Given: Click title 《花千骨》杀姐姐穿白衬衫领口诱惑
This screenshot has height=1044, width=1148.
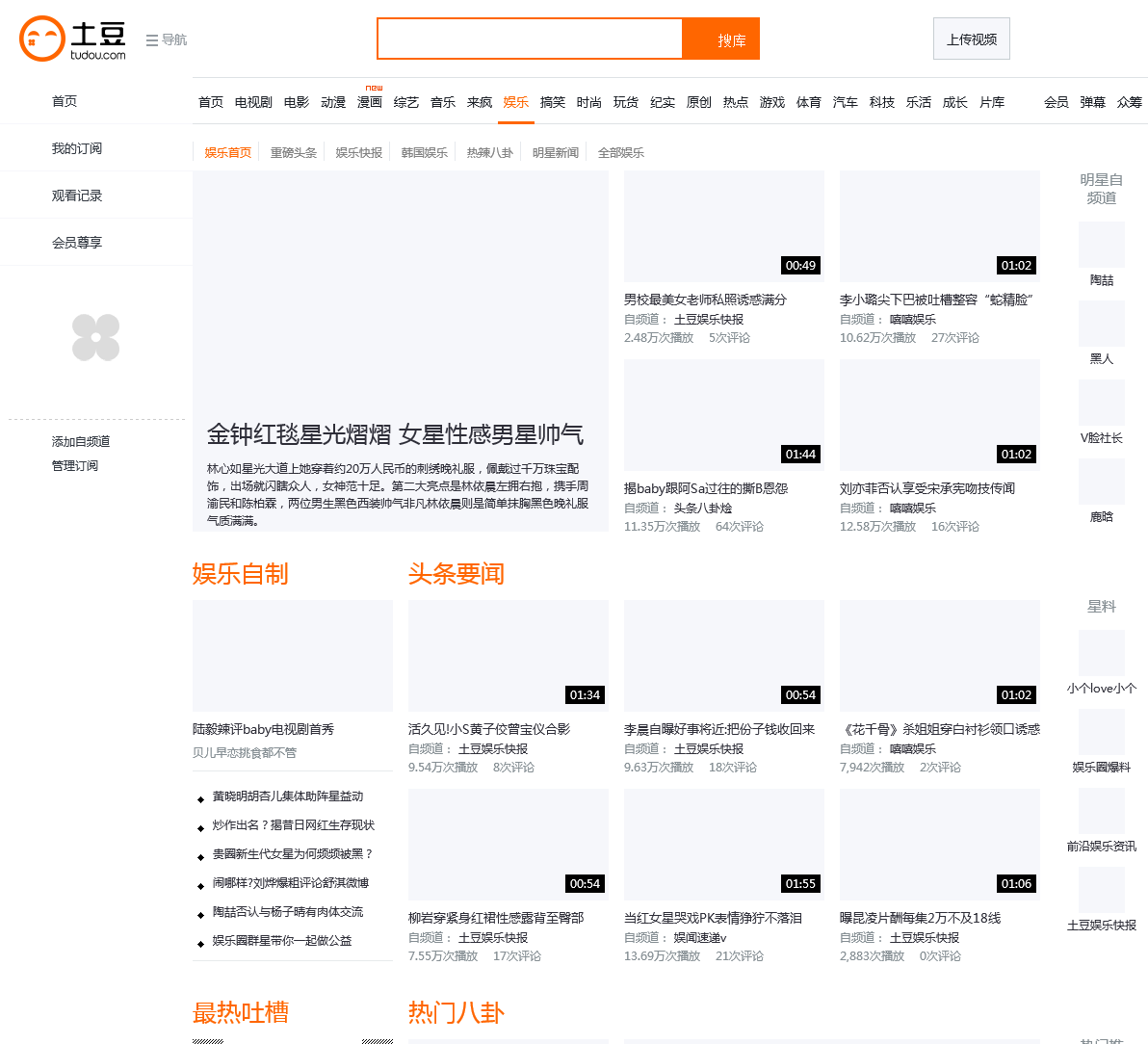Looking at the screenshot, I should [940, 729].
